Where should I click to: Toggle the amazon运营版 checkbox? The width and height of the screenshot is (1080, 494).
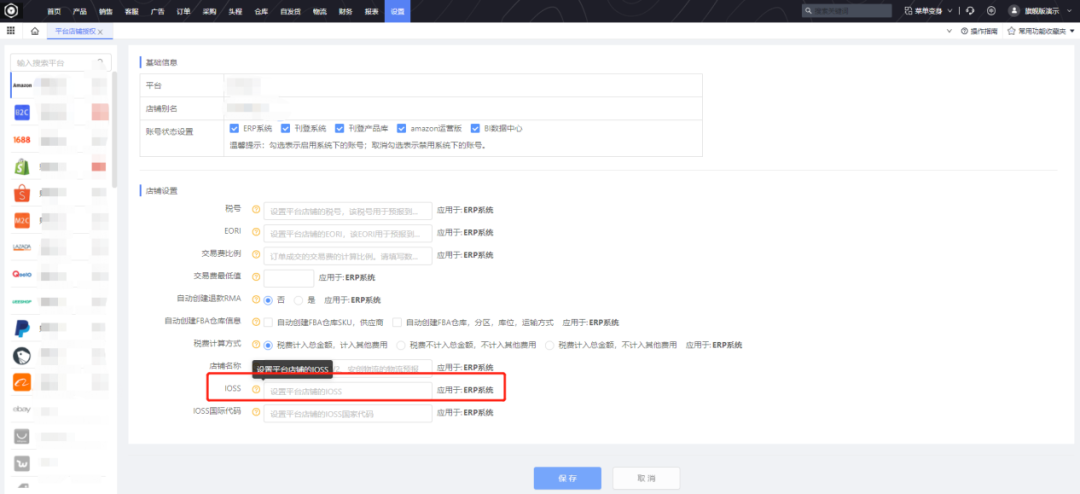[x=401, y=128]
